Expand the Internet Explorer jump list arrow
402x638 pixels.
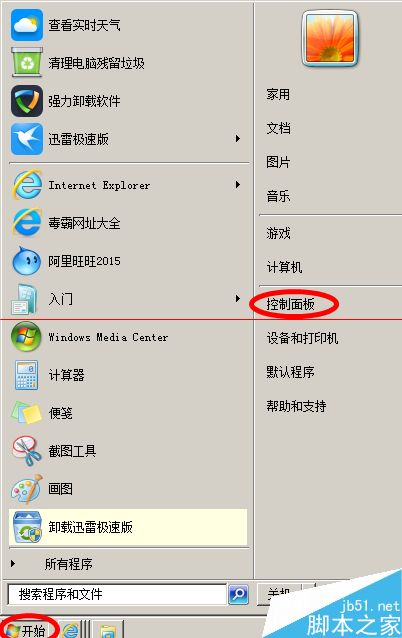238,185
